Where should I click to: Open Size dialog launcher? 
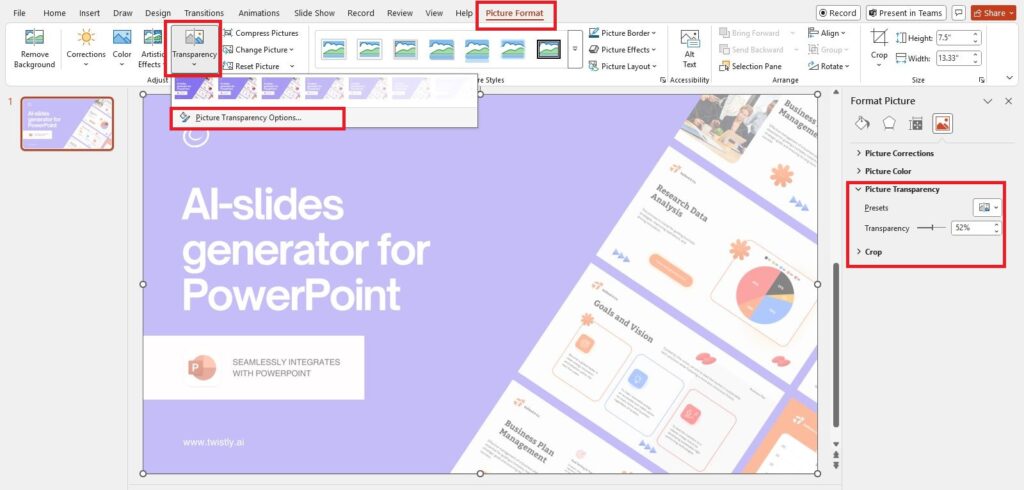coord(981,80)
